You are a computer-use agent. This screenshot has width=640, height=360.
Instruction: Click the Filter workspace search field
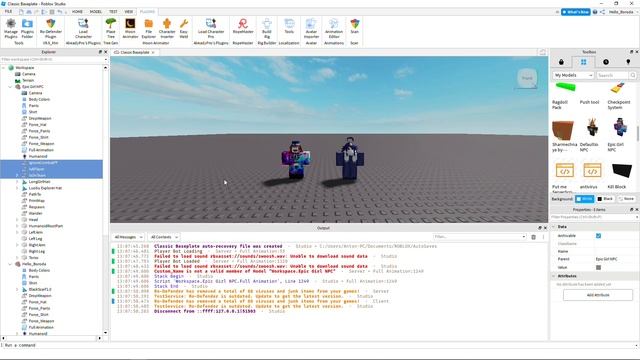click(53, 59)
